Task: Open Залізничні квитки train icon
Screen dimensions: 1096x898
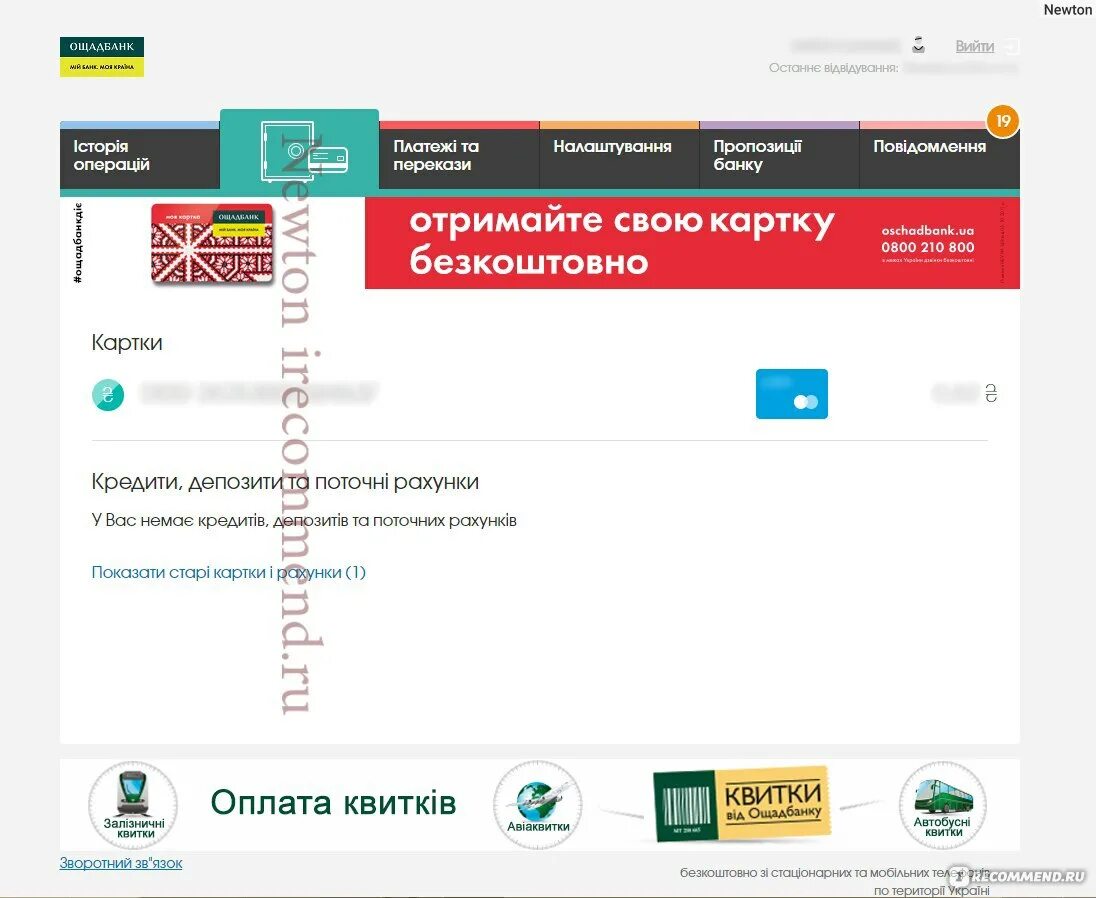Action: tap(134, 805)
